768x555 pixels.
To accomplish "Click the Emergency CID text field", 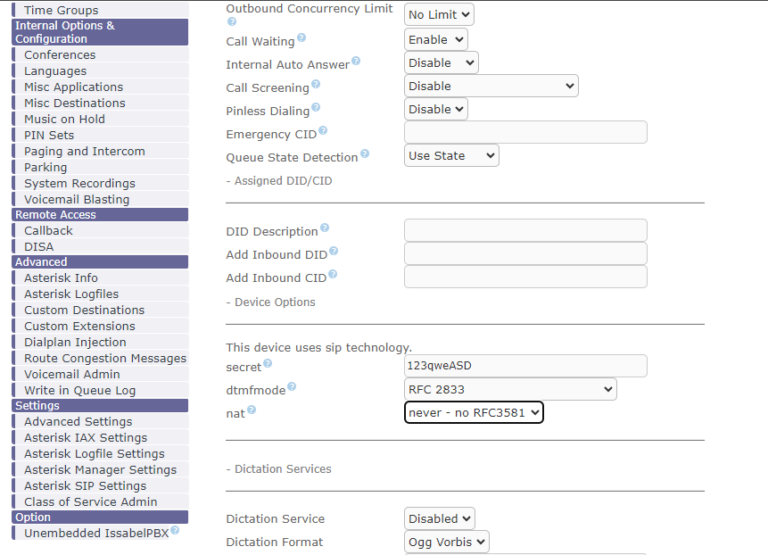I will 525,133.
